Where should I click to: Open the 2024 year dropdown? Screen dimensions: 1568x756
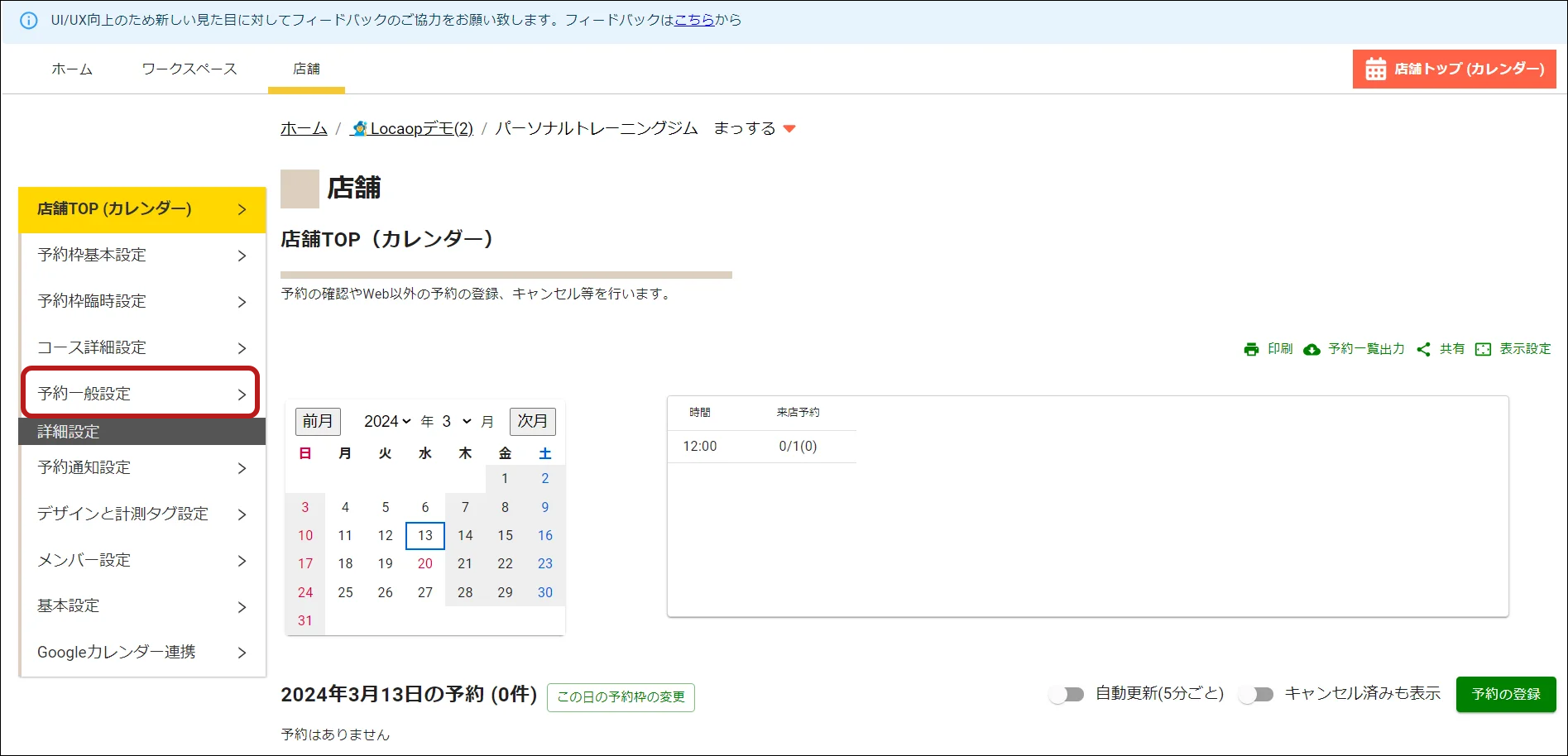[387, 421]
